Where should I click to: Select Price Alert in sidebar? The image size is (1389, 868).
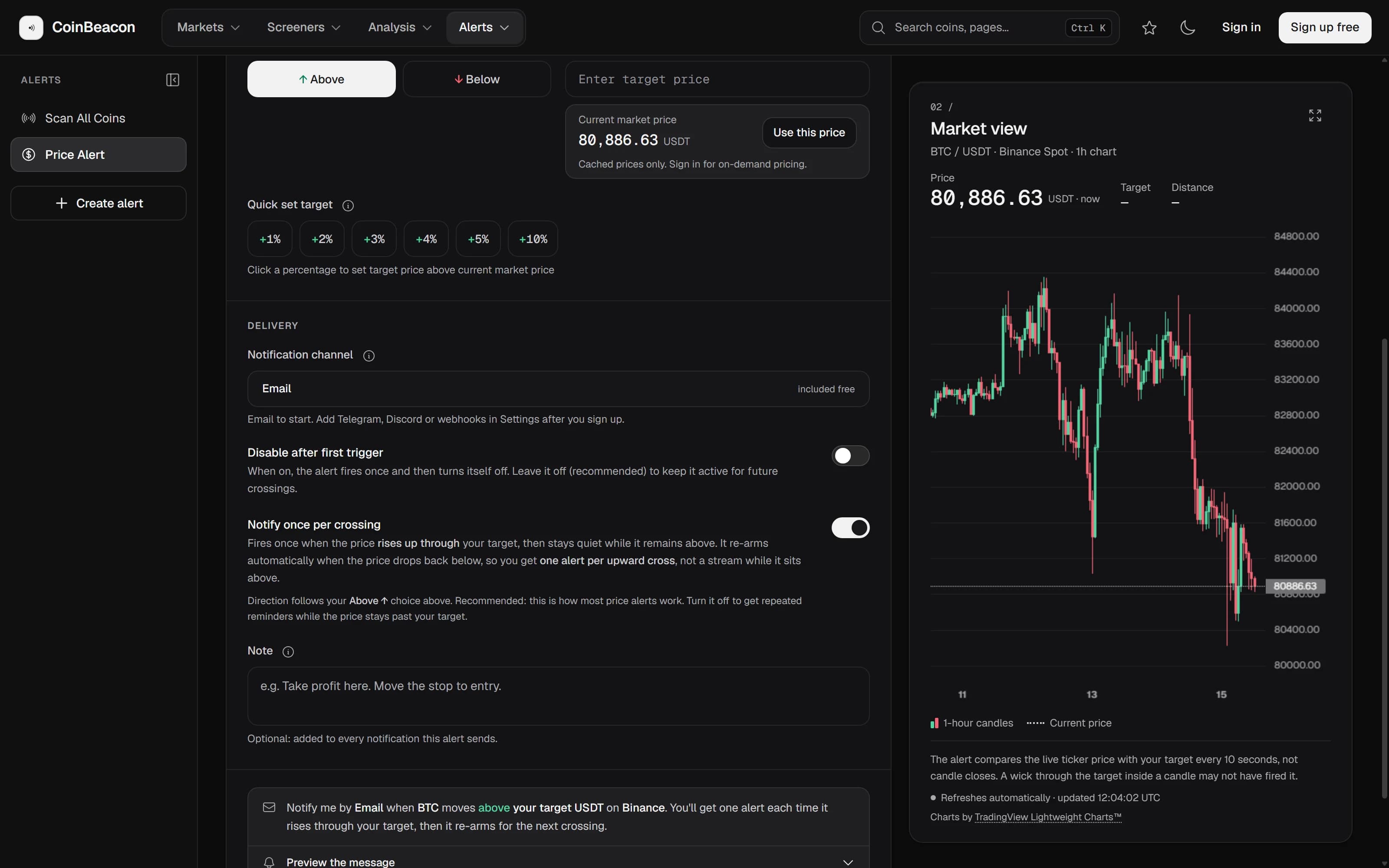98,155
